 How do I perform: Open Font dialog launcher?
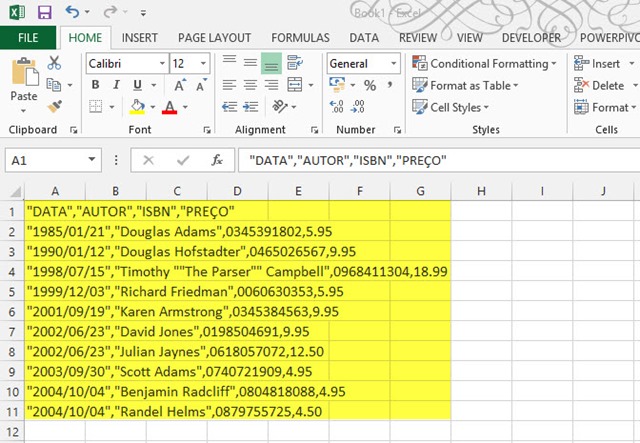pyautogui.click(x=207, y=130)
